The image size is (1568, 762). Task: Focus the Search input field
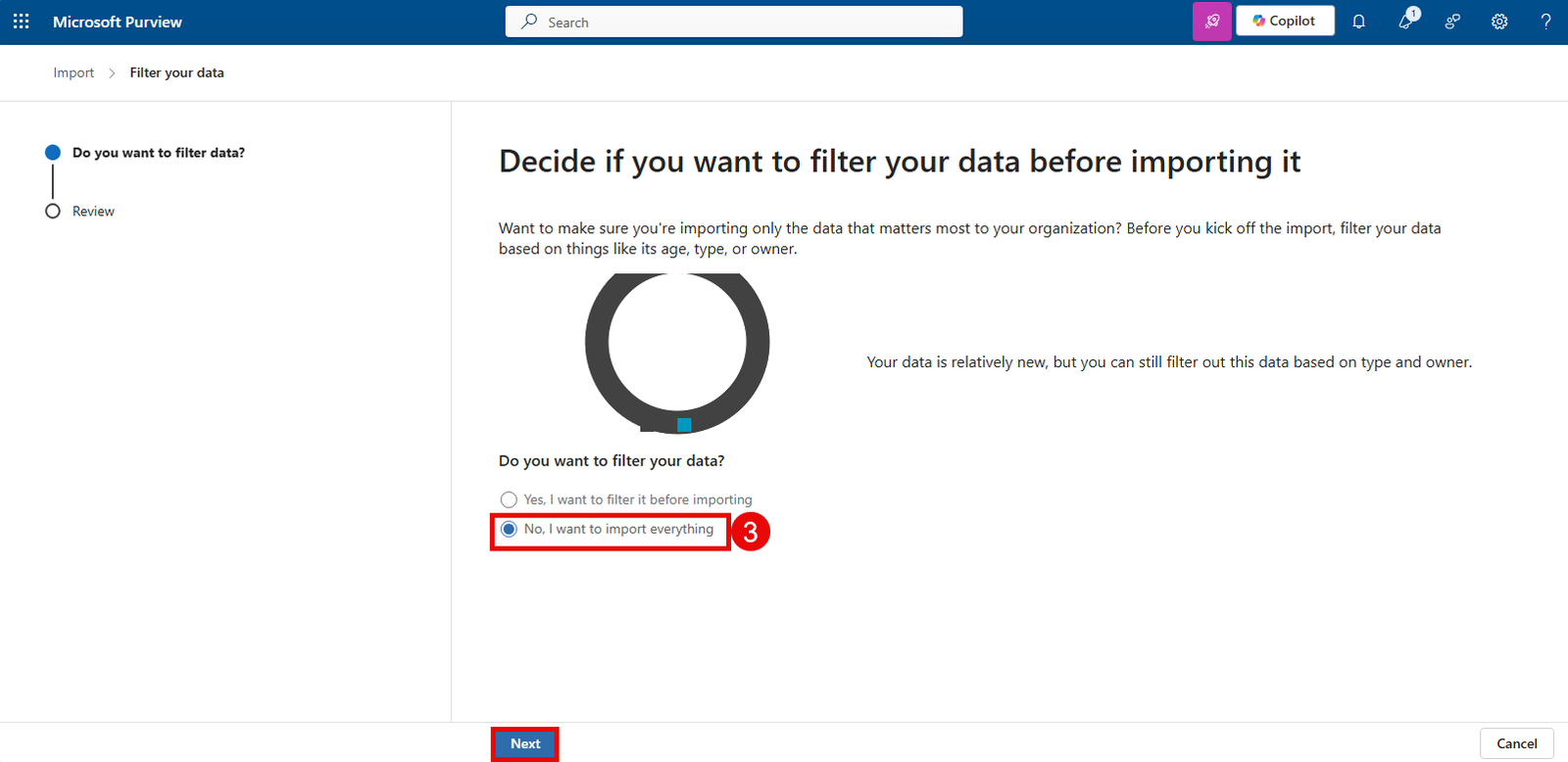pos(745,22)
